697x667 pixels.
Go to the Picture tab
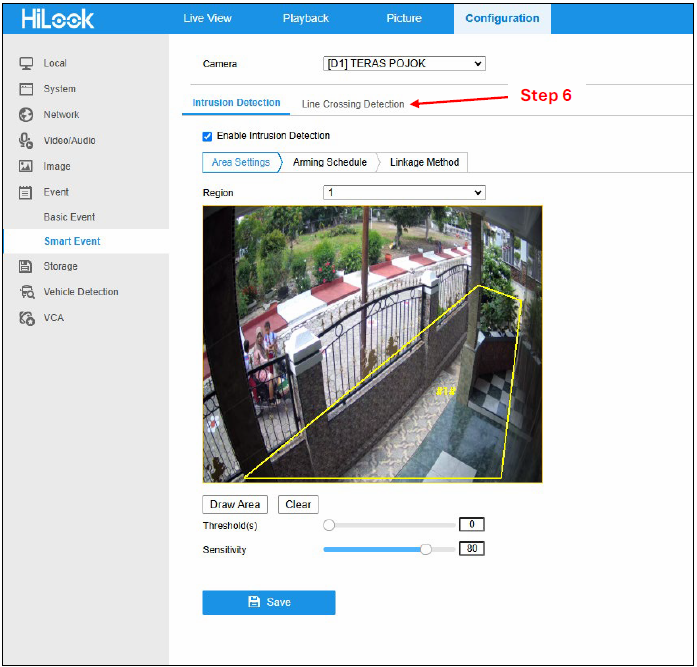tap(404, 18)
